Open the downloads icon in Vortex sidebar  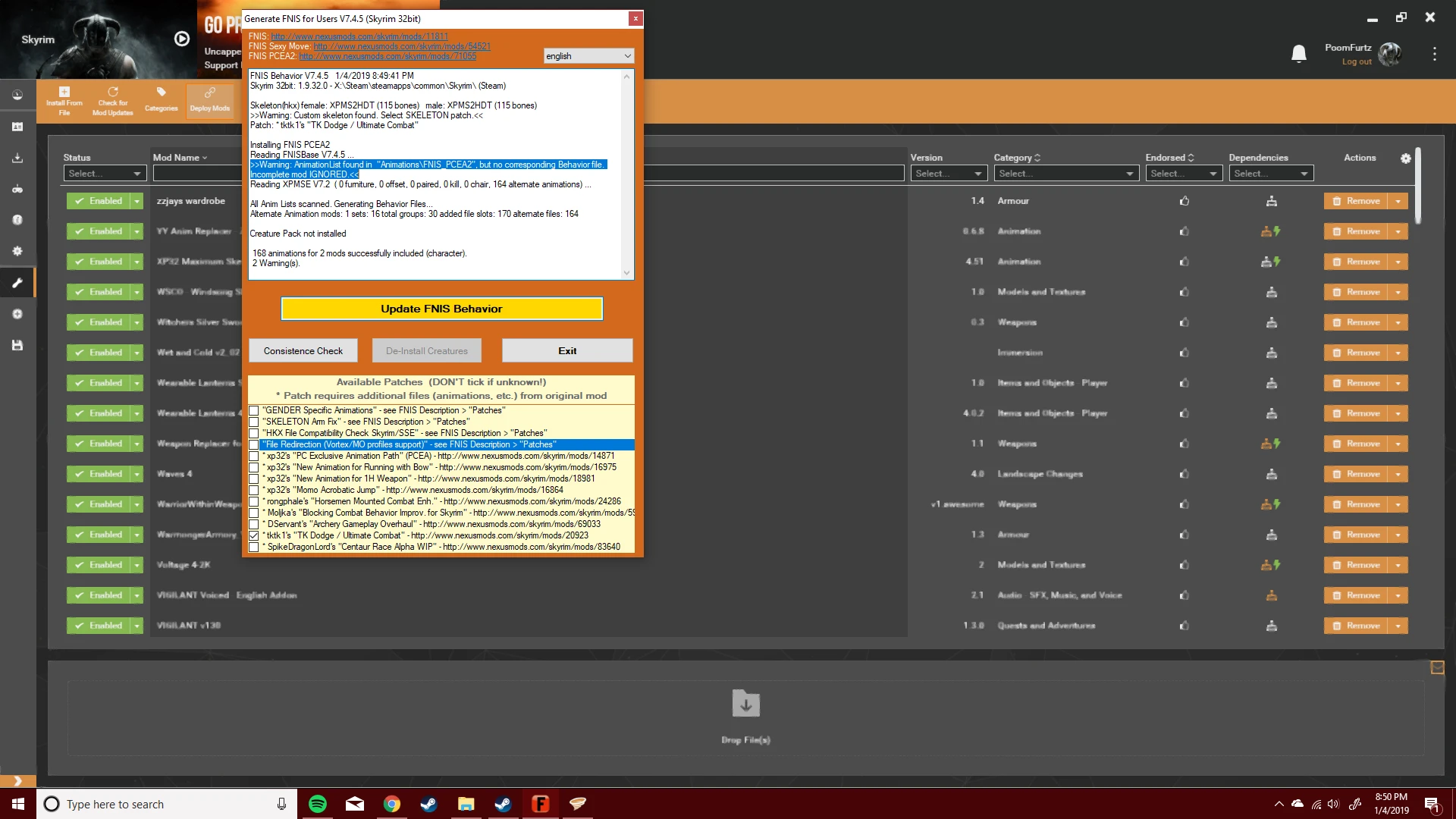tap(17, 158)
